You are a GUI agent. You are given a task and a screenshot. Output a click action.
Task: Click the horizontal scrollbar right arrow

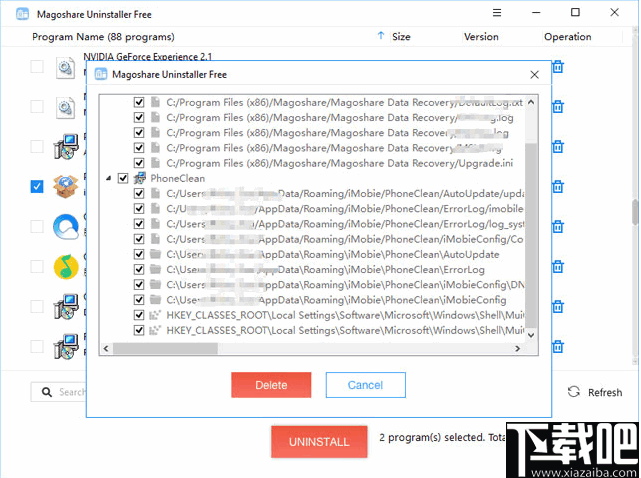point(518,348)
